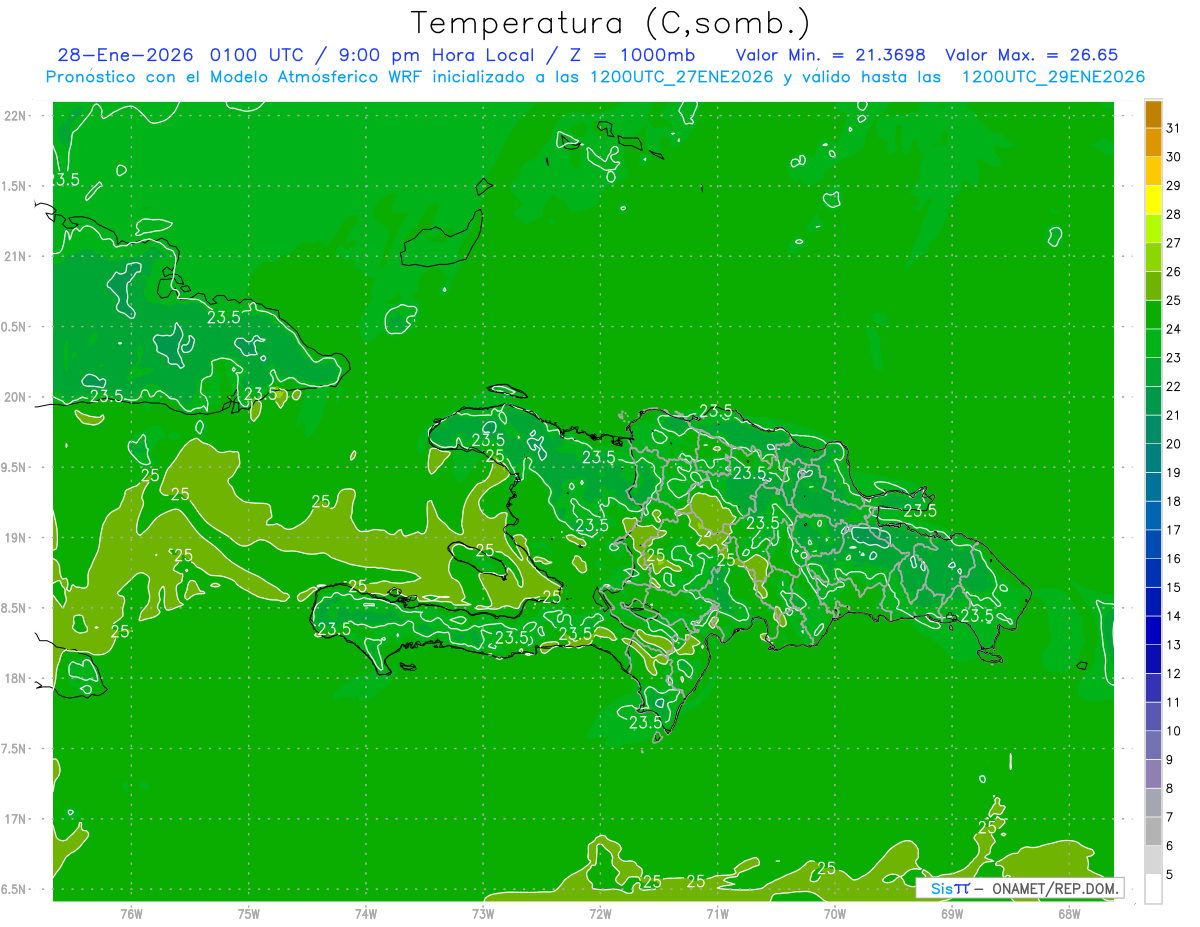This screenshot has height=927, width=1200.
Task: Click the "Temperatura (C,somb.)" map title
Action: 611,23
